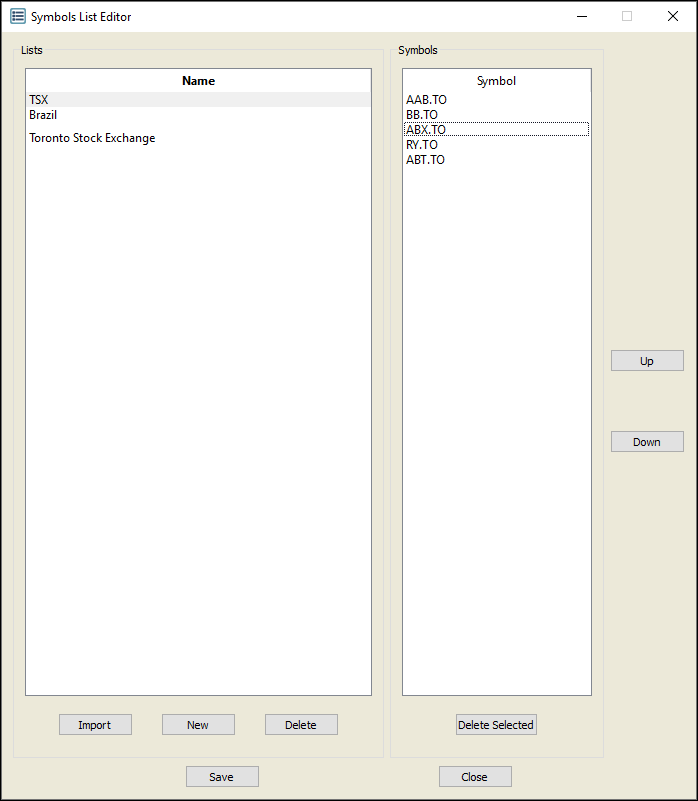
Task: Click the Symbol column header
Action: (x=496, y=81)
